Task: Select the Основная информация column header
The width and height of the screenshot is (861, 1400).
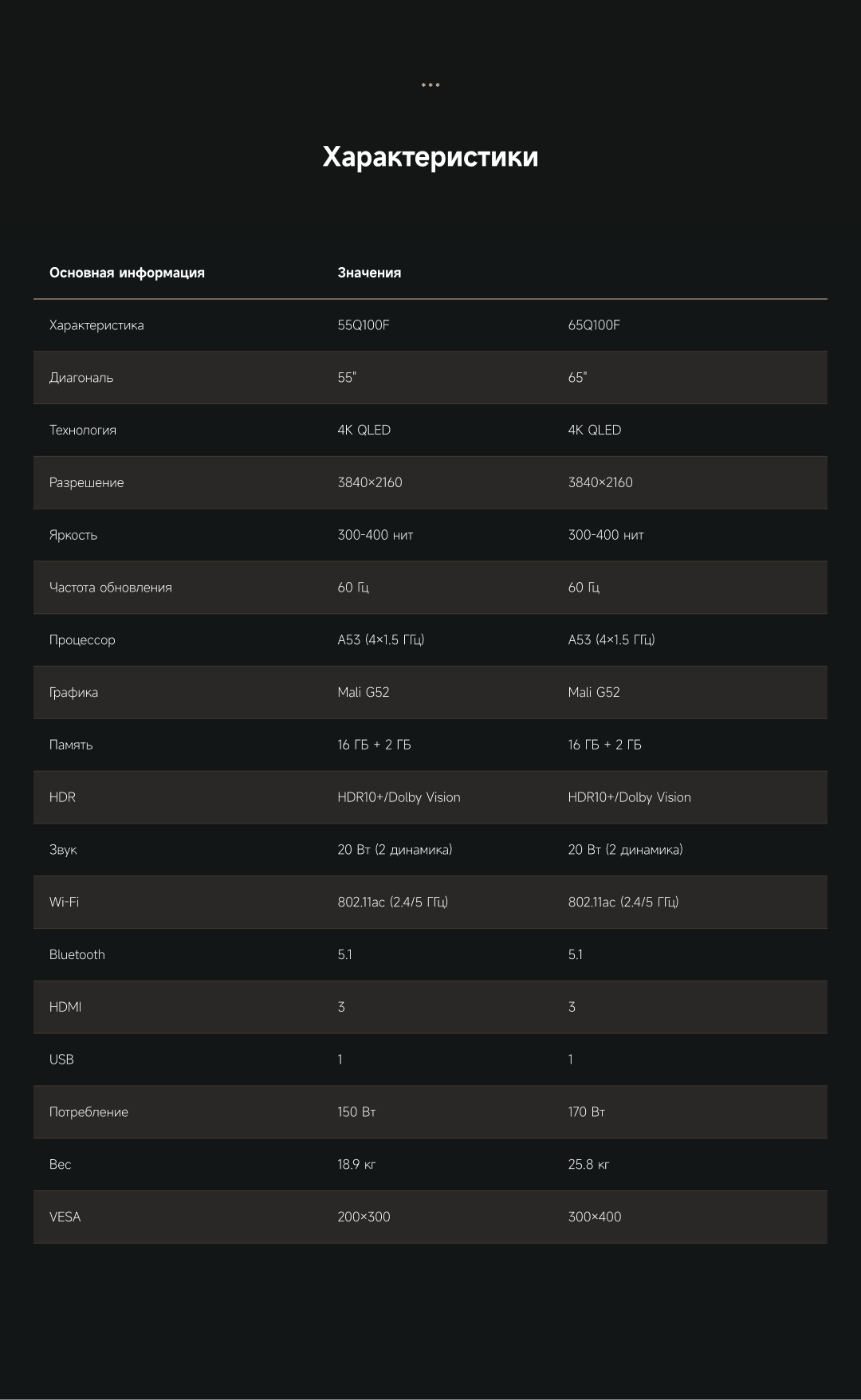Action: point(127,273)
